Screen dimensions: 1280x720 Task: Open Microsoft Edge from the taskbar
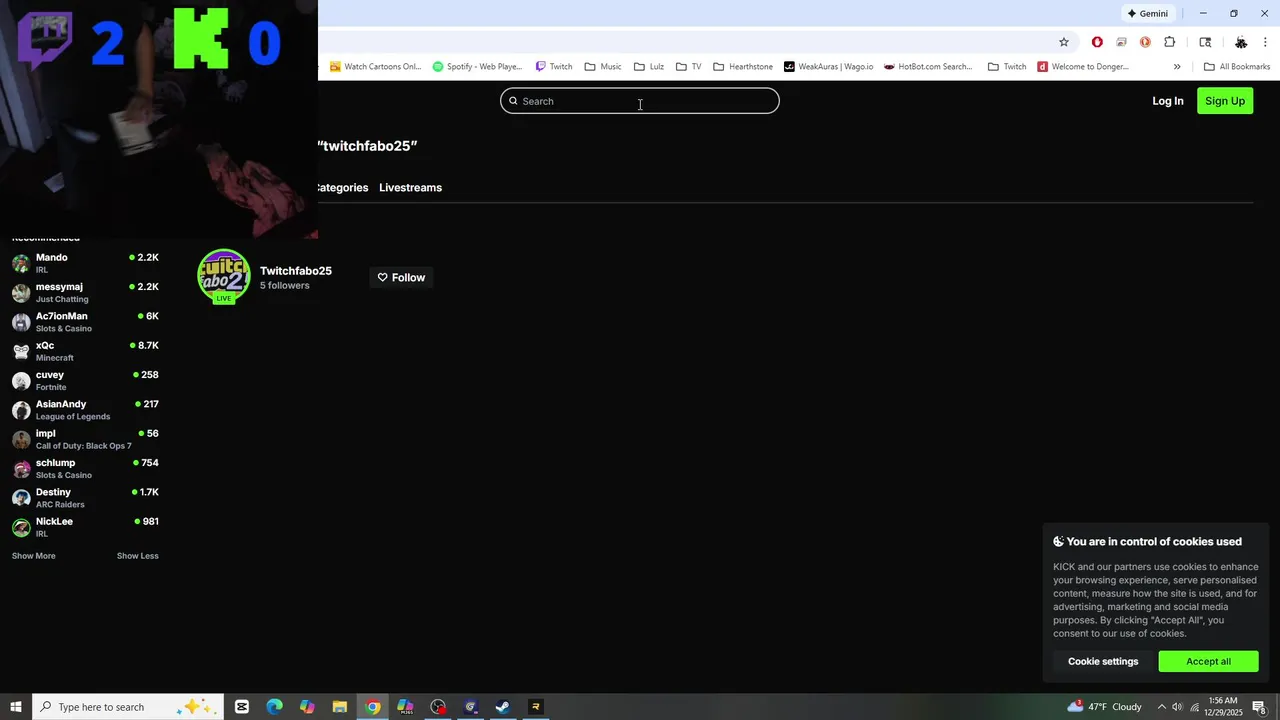tap(274, 707)
